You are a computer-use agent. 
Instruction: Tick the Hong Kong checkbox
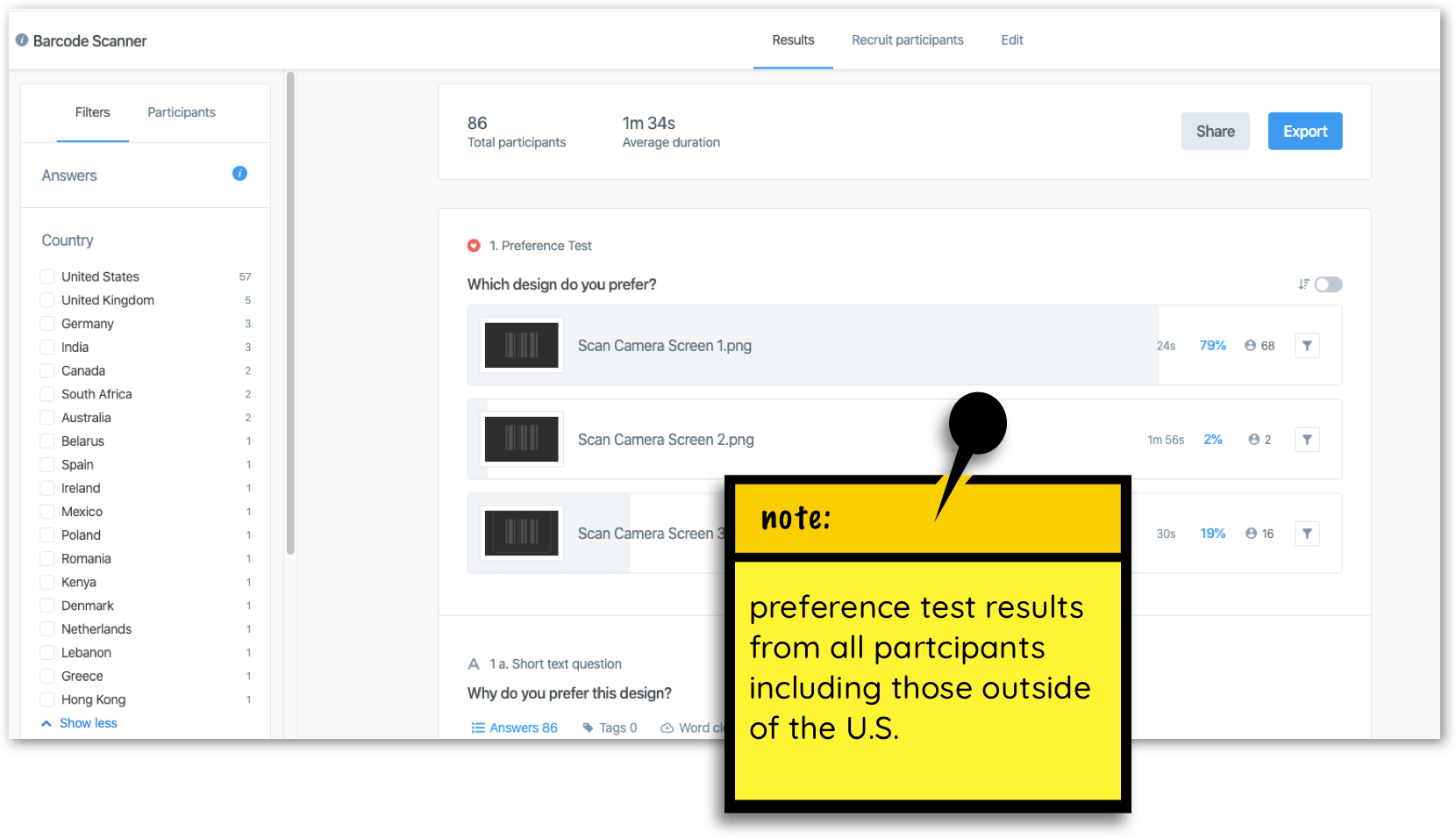click(x=47, y=699)
